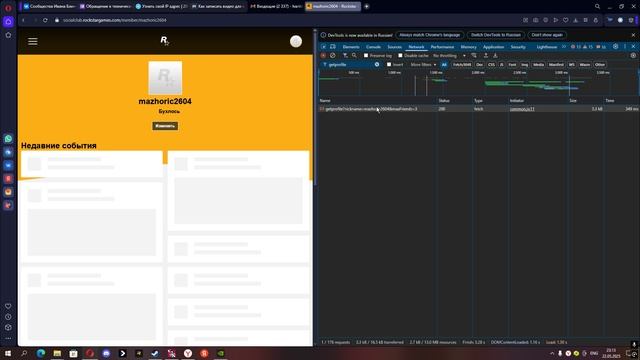The image size is (640, 360).
Task: Click 'Always match Chrome's language' button
Action: coord(429,35)
